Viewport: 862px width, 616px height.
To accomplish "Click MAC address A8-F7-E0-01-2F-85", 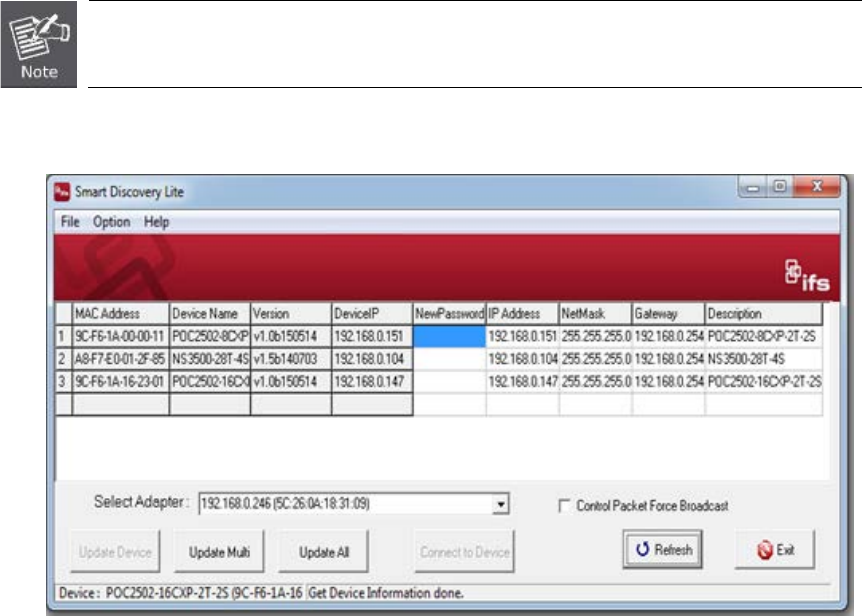I will (120, 359).
